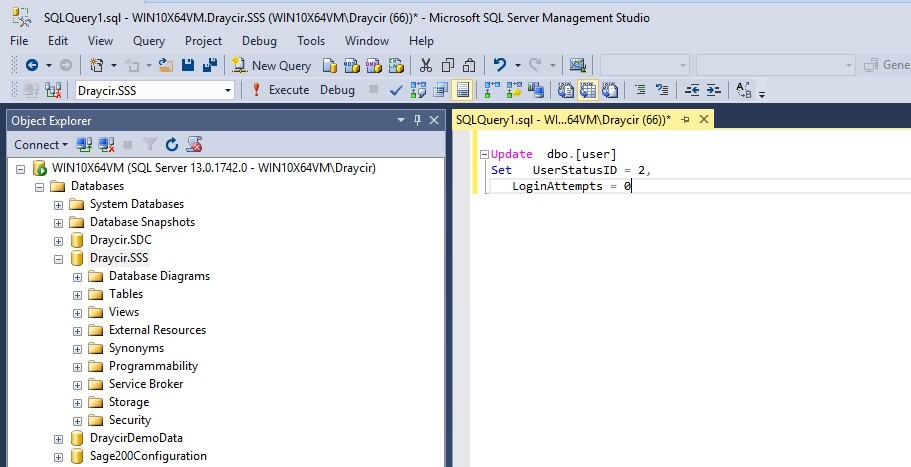This screenshot has height=467, width=911.
Task: Click the Copy icon
Action: pos(448,66)
